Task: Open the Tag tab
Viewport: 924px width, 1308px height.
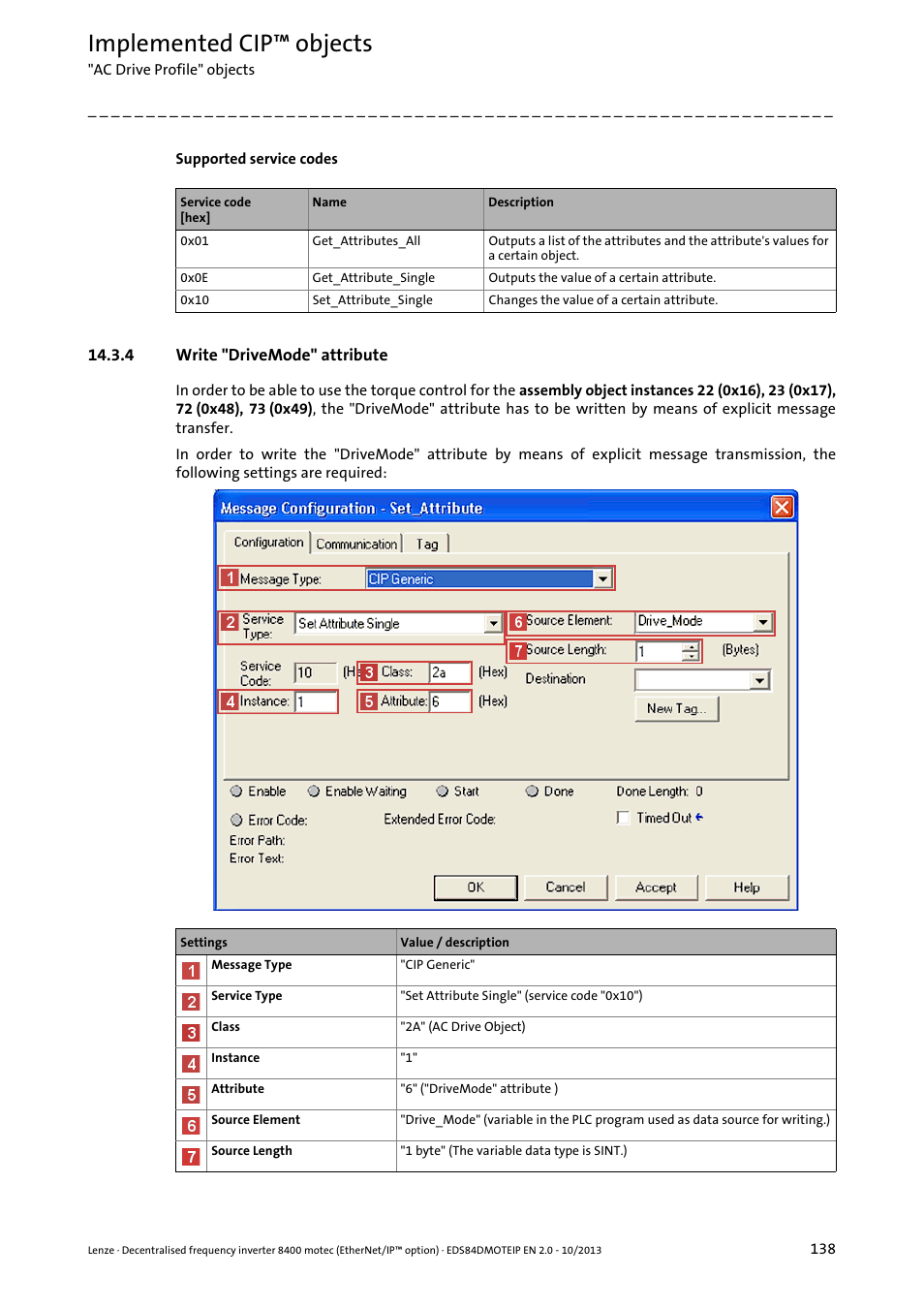Action: (x=427, y=545)
